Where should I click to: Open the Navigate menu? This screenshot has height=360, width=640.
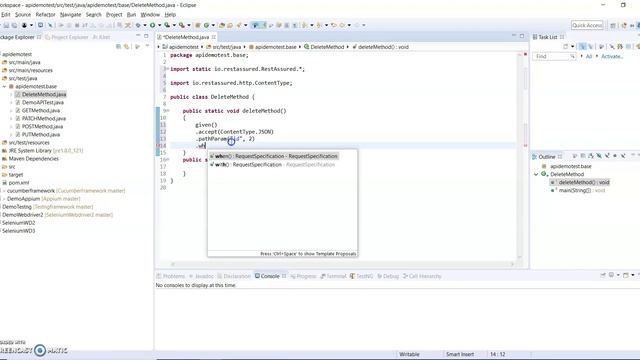[x=70, y=15]
